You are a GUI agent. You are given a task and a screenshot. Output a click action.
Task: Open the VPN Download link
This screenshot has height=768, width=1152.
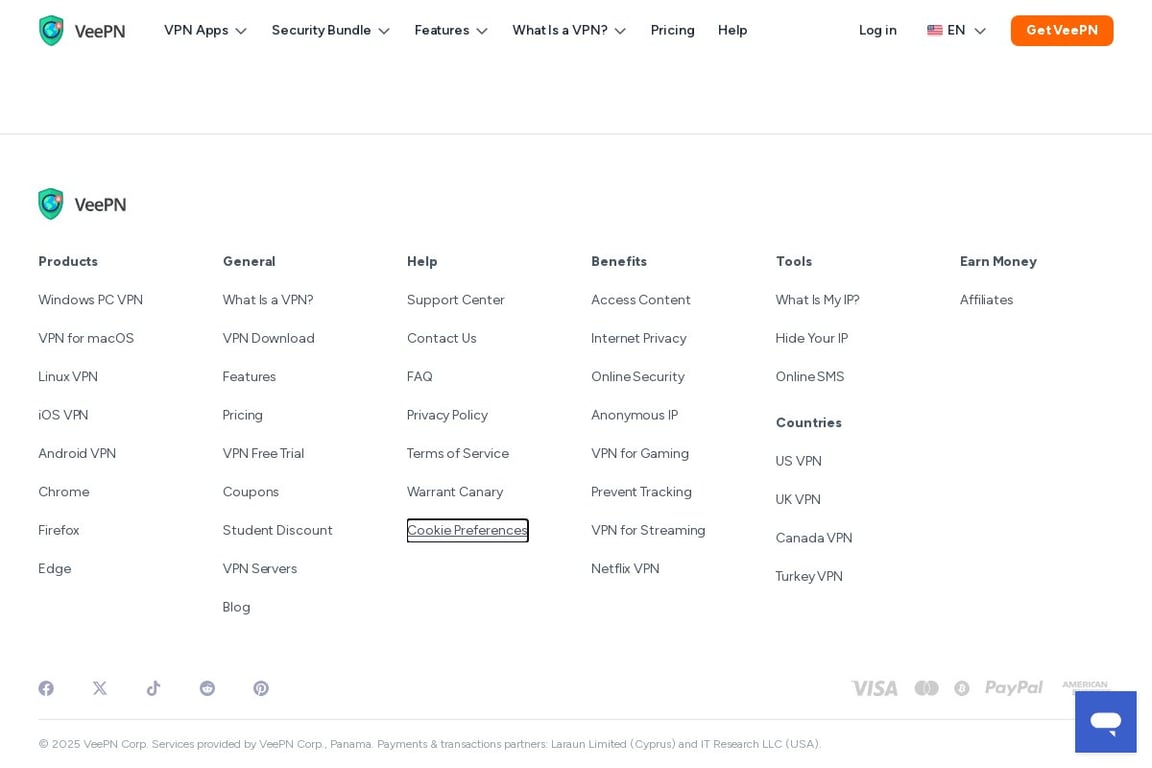click(268, 338)
